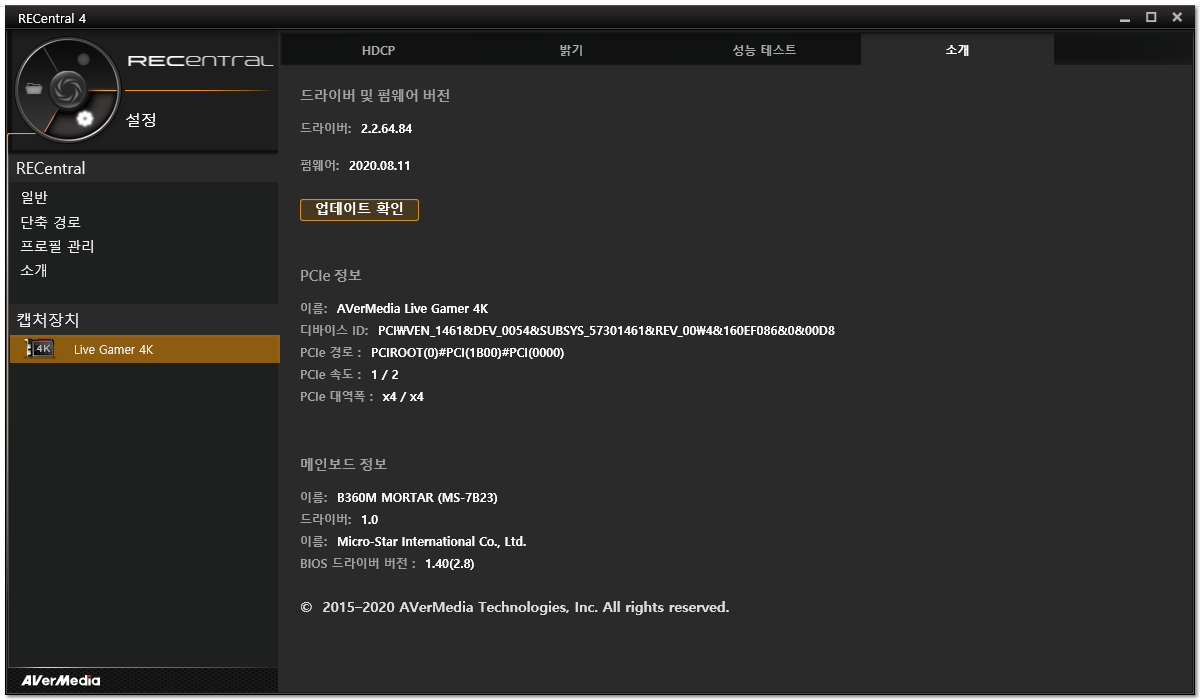Click PCIe bandwidth value x4 / x4

coord(403,397)
